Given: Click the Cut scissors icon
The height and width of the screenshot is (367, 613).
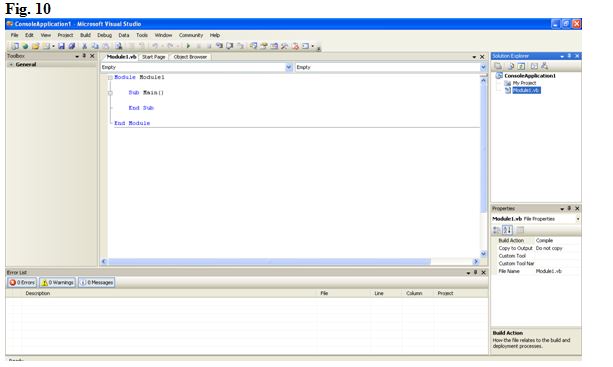Looking at the screenshot, I should [x=84, y=46].
